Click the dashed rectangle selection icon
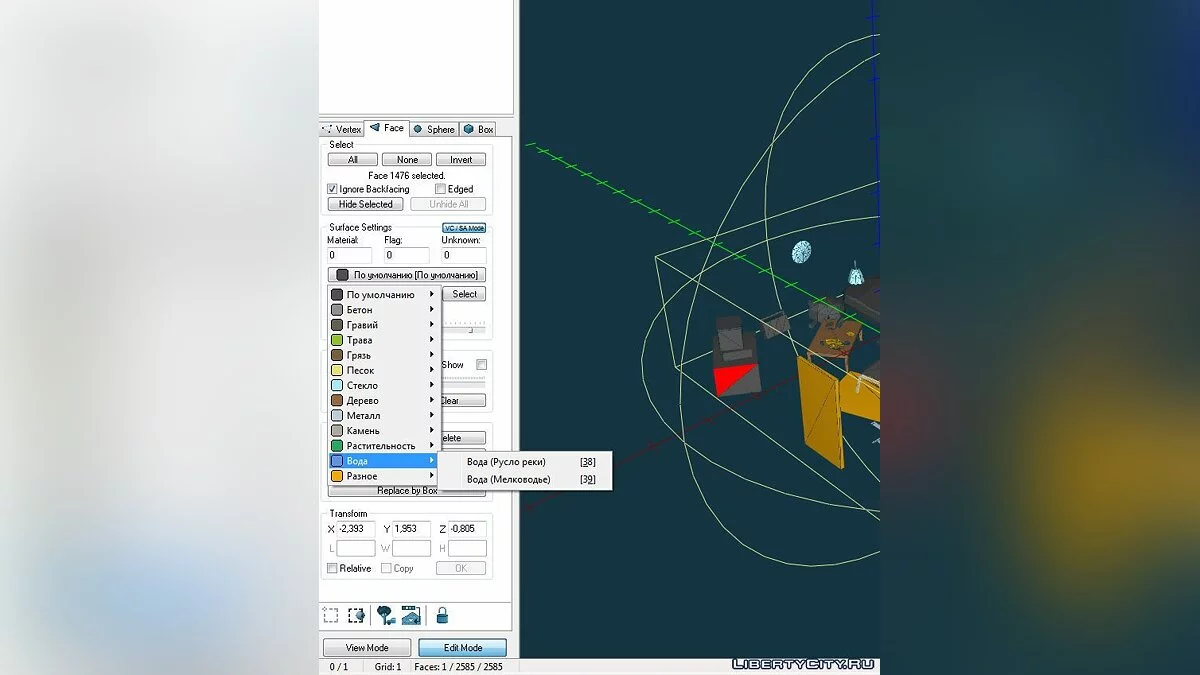 pos(331,615)
